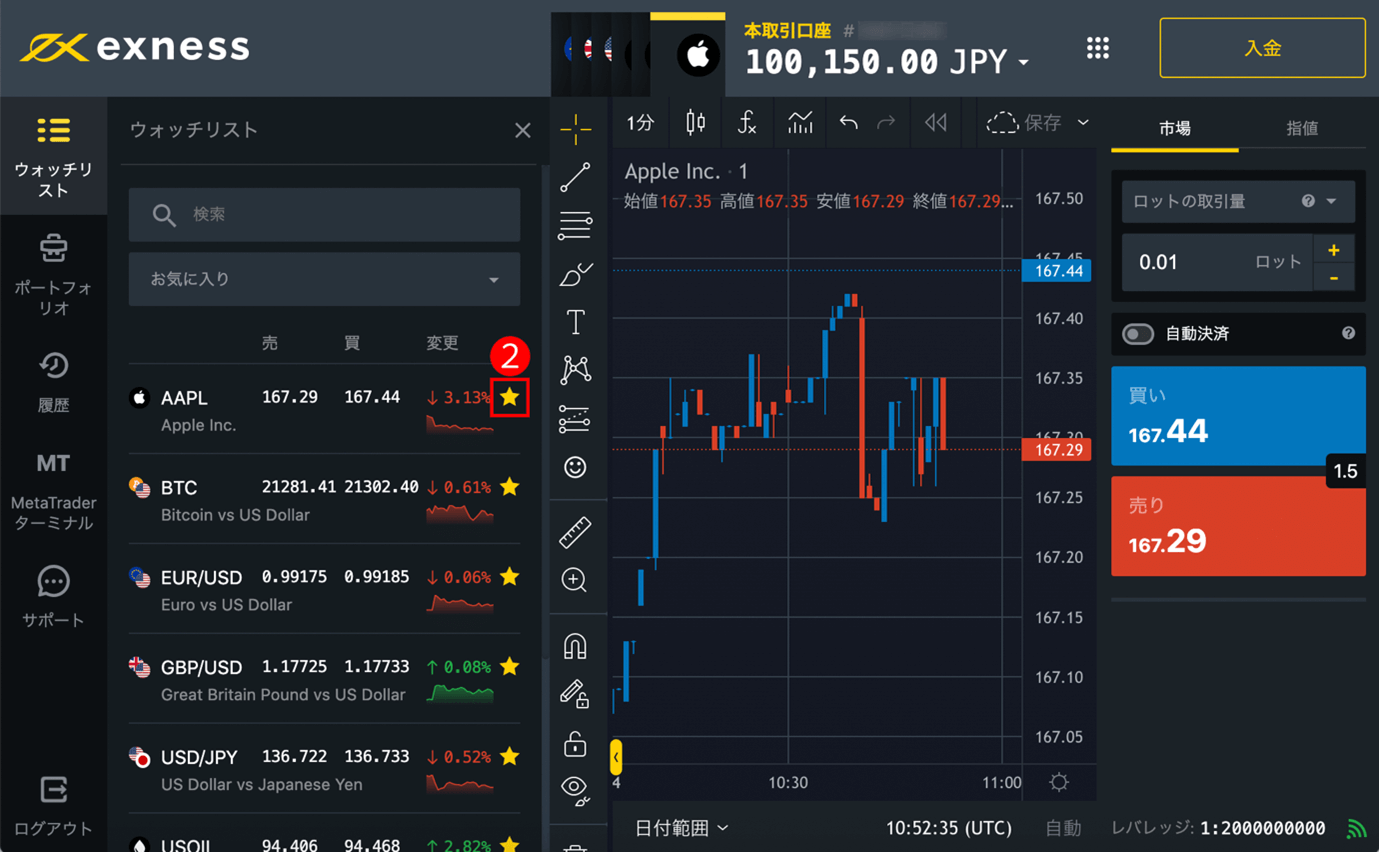The image size is (1379, 852).
Task: Open the apps grid menu
Action: coord(1098,48)
